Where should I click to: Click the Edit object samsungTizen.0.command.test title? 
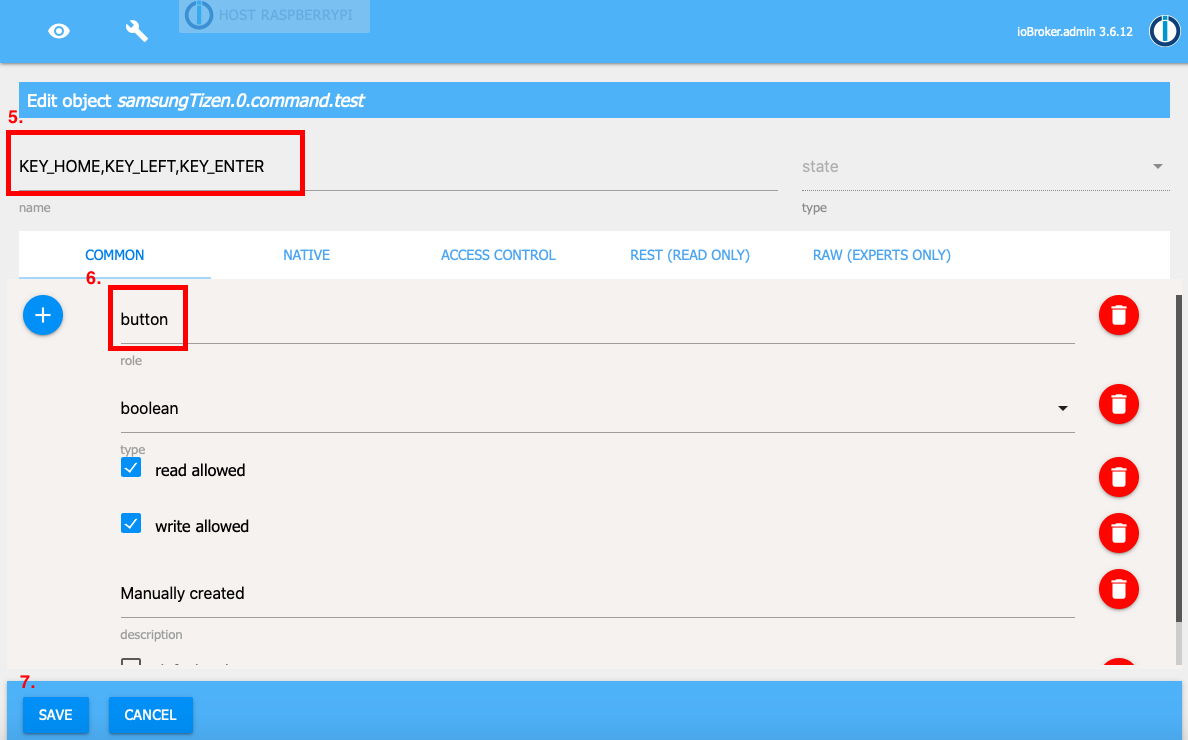195,101
